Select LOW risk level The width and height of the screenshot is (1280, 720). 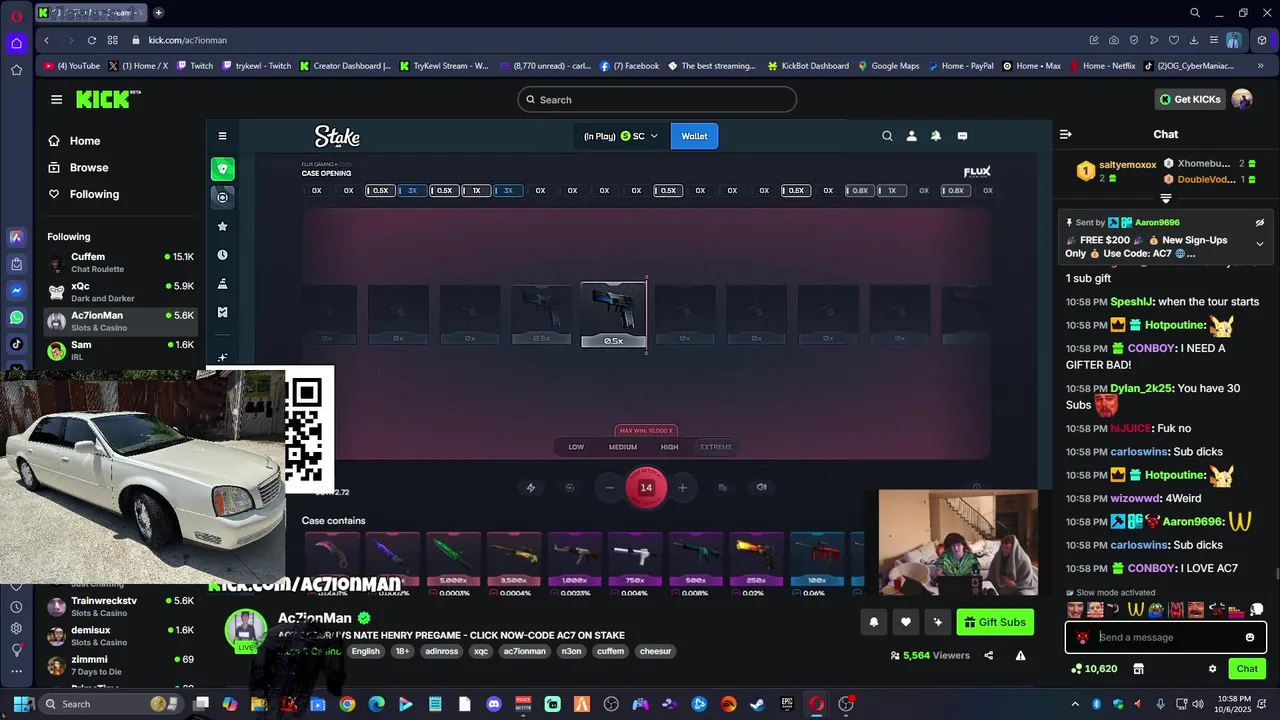coord(576,447)
